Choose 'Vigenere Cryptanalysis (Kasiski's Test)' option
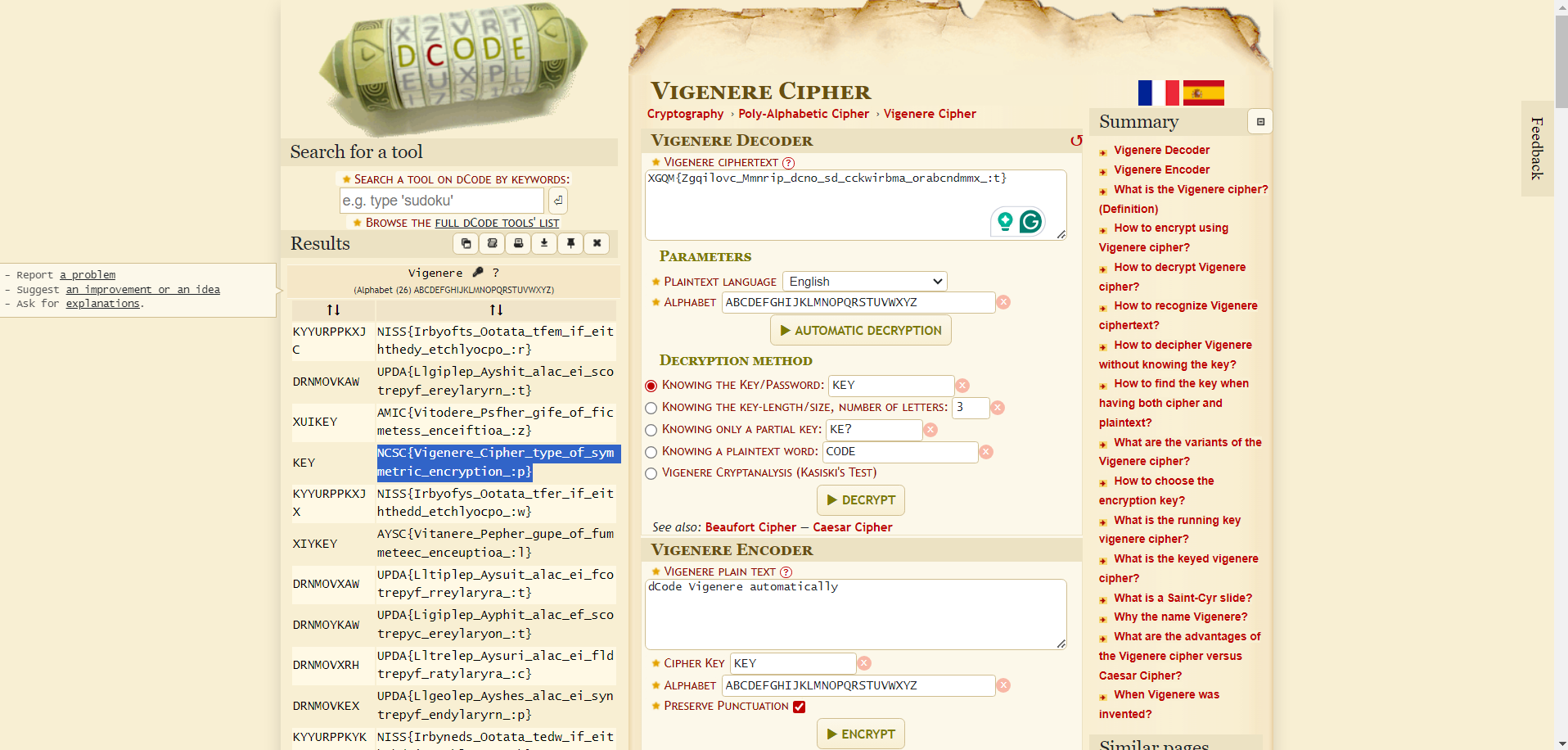The height and width of the screenshot is (750, 1568). click(x=651, y=473)
